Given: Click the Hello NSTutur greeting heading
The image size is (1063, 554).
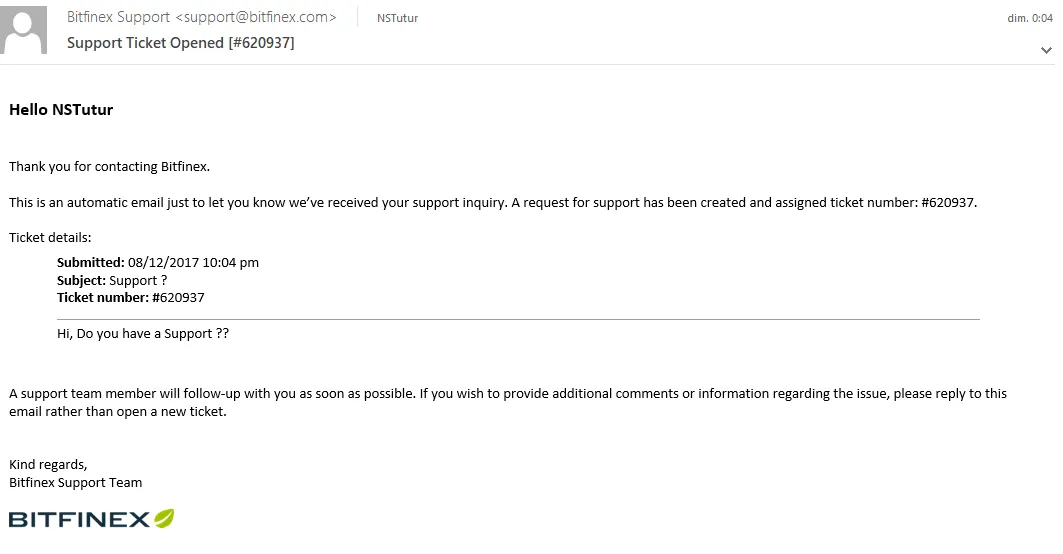Looking at the screenshot, I should point(61,110).
